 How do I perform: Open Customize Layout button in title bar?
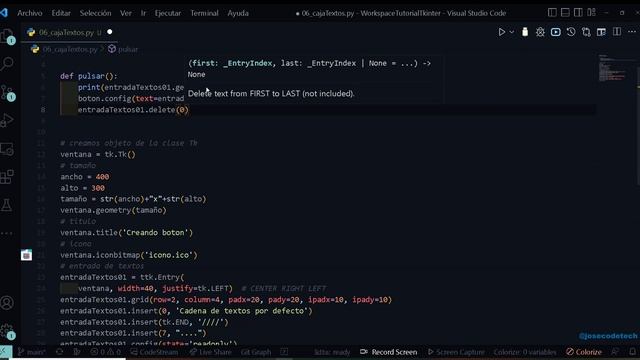pyautogui.click(x=591, y=13)
